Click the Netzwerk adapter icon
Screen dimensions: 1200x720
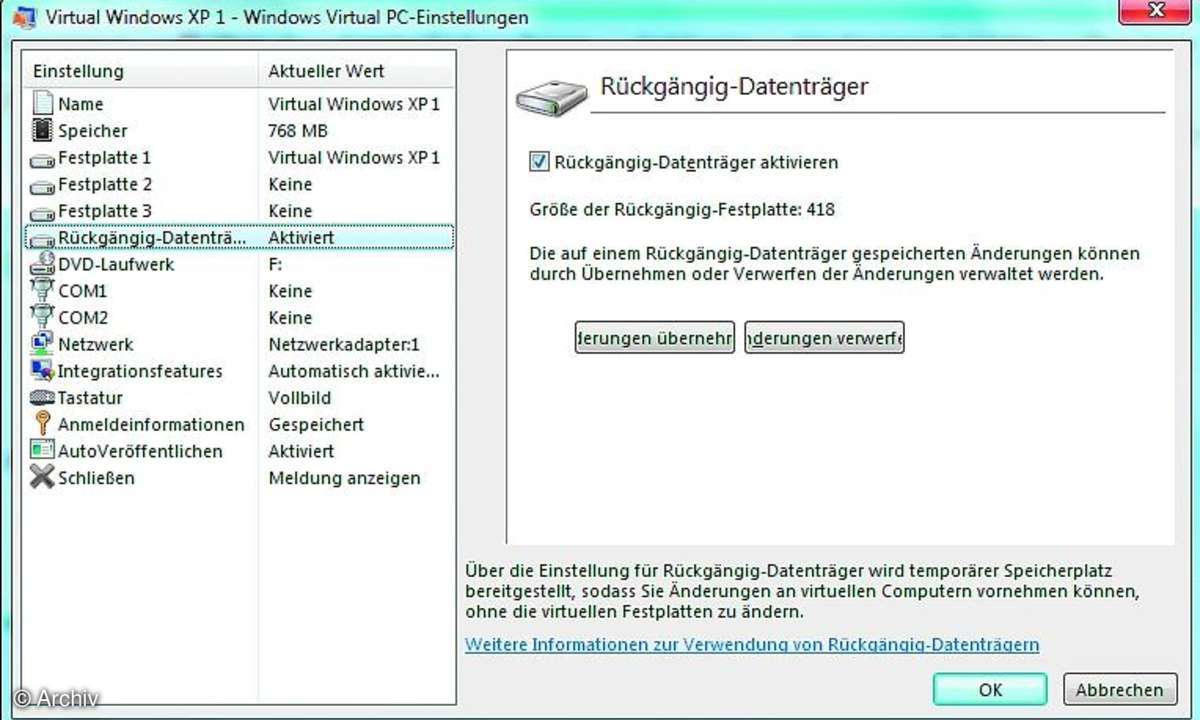coord(42,345)
